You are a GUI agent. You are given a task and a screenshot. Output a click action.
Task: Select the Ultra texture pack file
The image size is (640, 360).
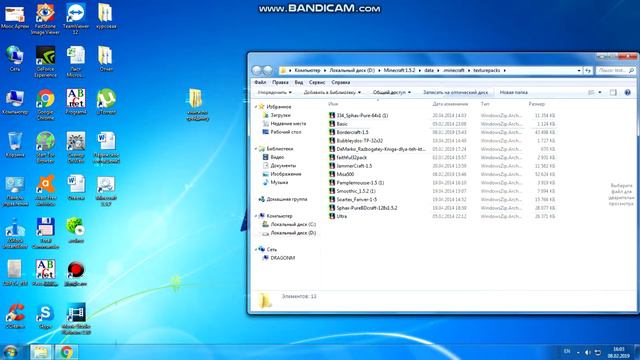[338, 216]
